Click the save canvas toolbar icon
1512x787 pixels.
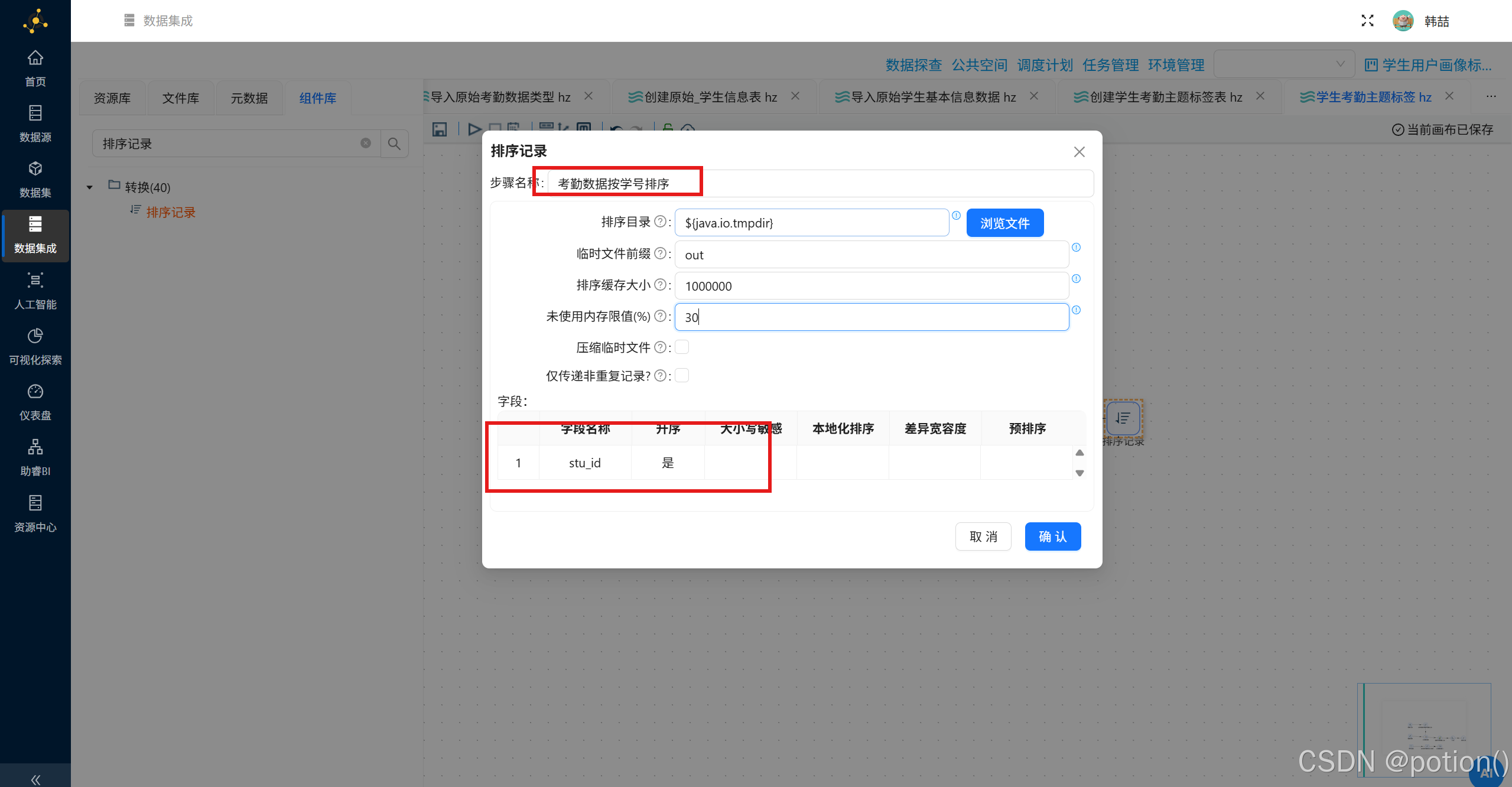coord(440,129)
